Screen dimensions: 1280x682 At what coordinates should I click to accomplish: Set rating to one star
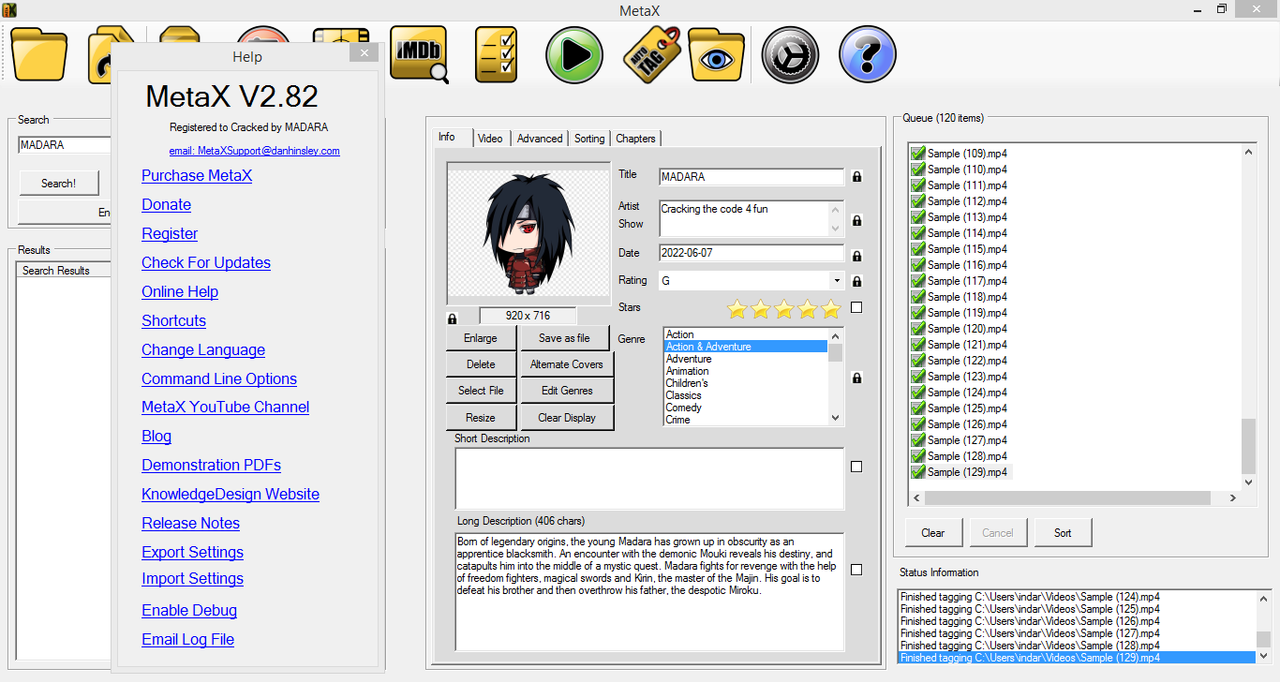(737, 308)
